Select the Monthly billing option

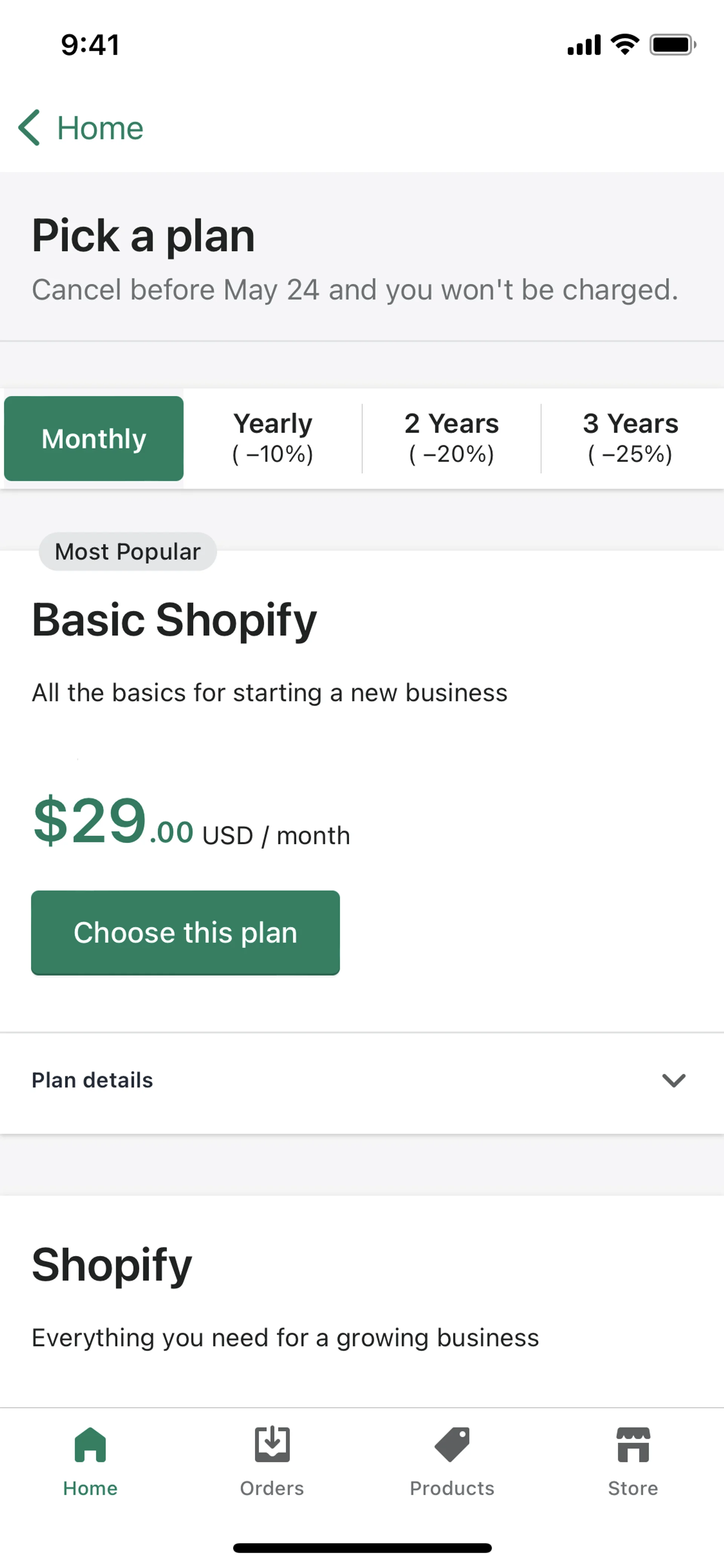click(94, 438)
